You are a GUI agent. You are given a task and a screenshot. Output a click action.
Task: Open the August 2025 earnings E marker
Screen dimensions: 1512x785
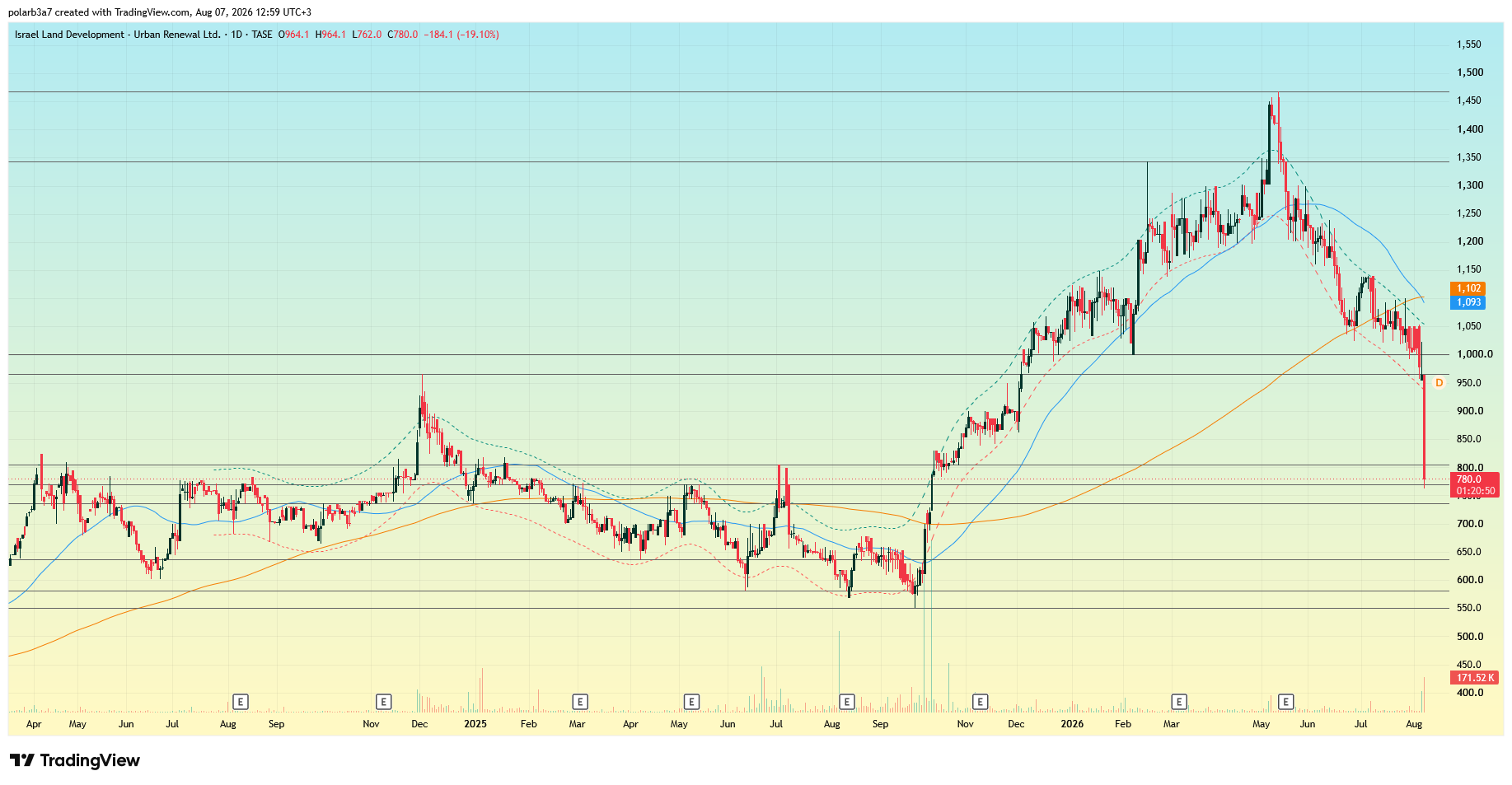847,702
